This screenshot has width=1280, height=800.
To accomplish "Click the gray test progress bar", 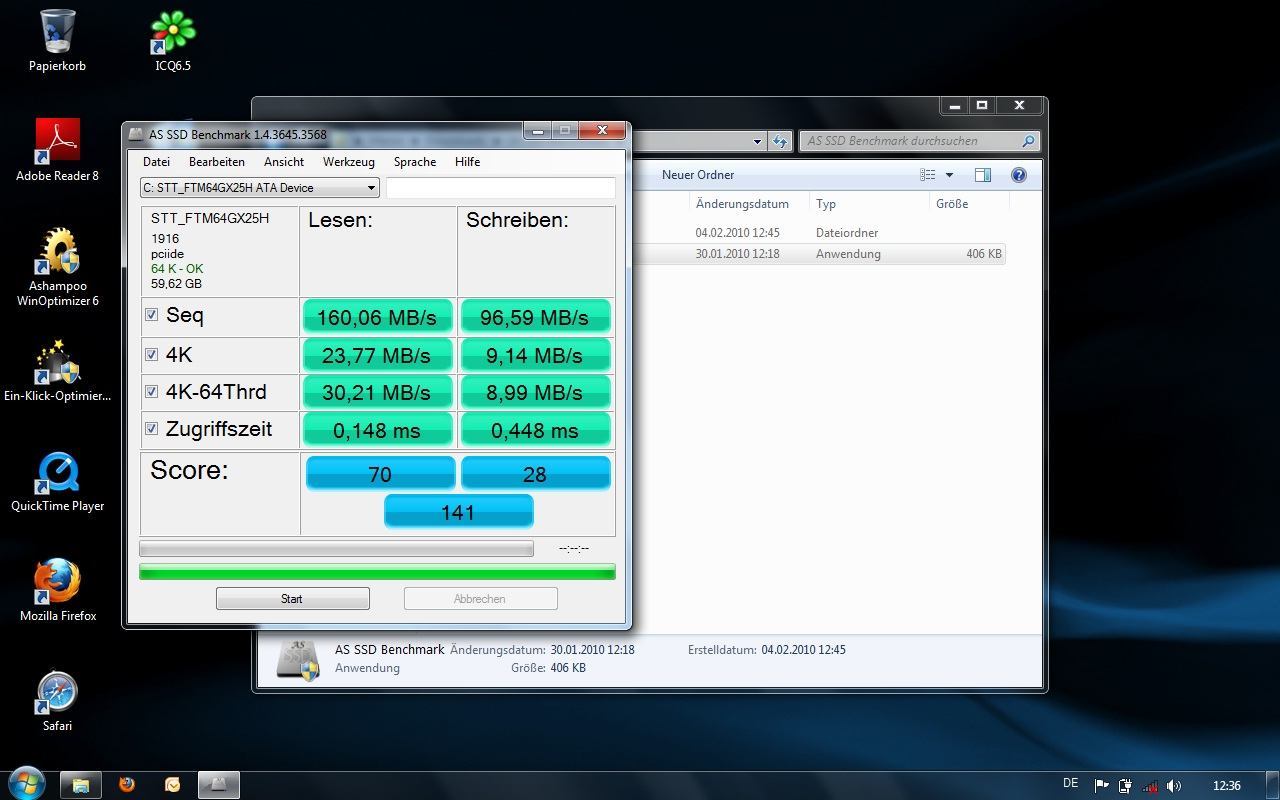I will [336, 548].
